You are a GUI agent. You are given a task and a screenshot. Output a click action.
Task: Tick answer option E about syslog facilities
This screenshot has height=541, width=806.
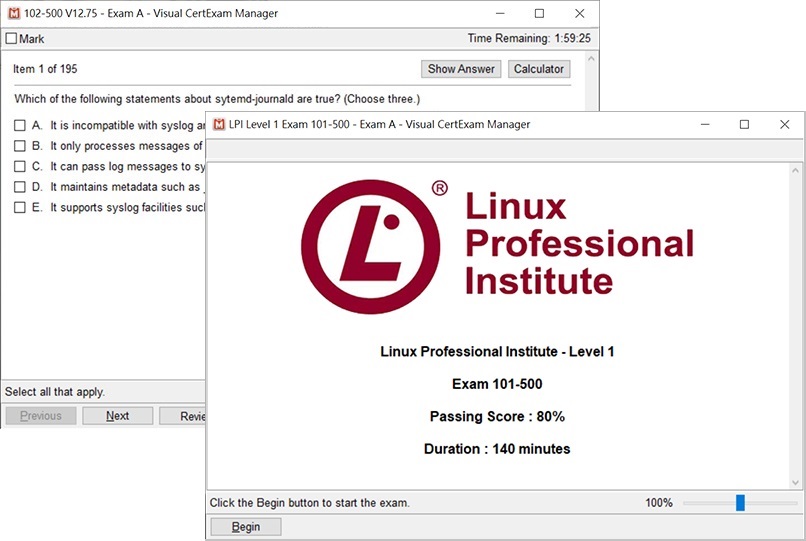coord(20,208)
